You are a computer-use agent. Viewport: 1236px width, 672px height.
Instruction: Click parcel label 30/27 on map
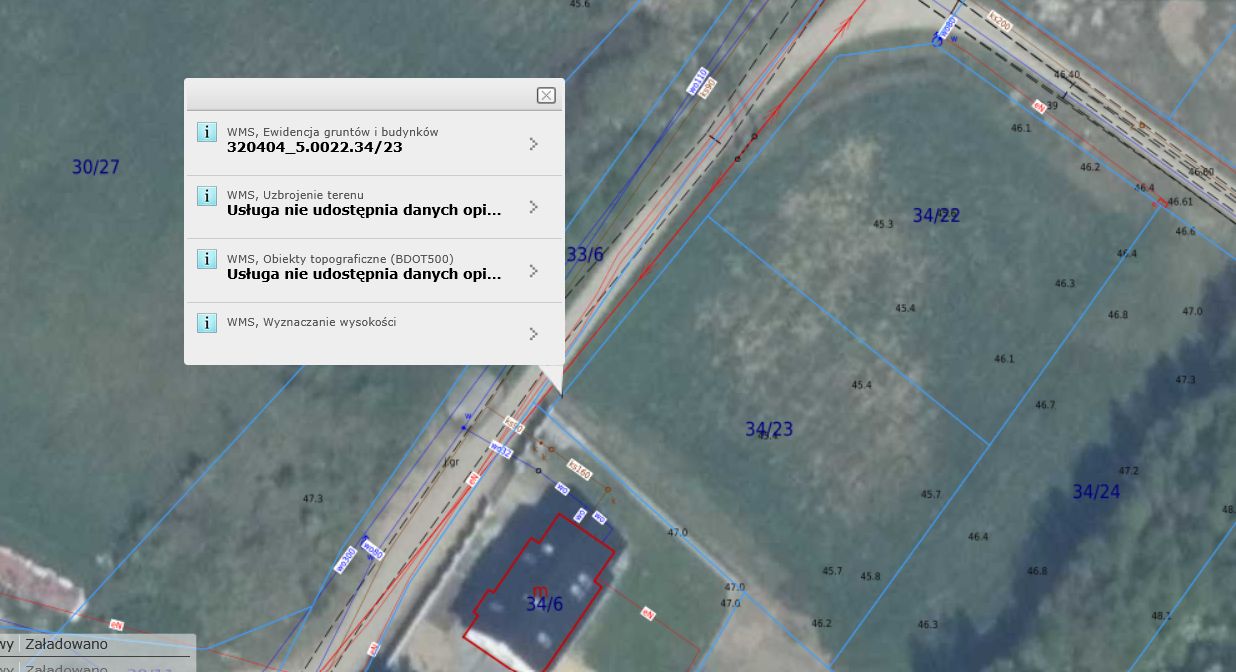pos(96,167)
